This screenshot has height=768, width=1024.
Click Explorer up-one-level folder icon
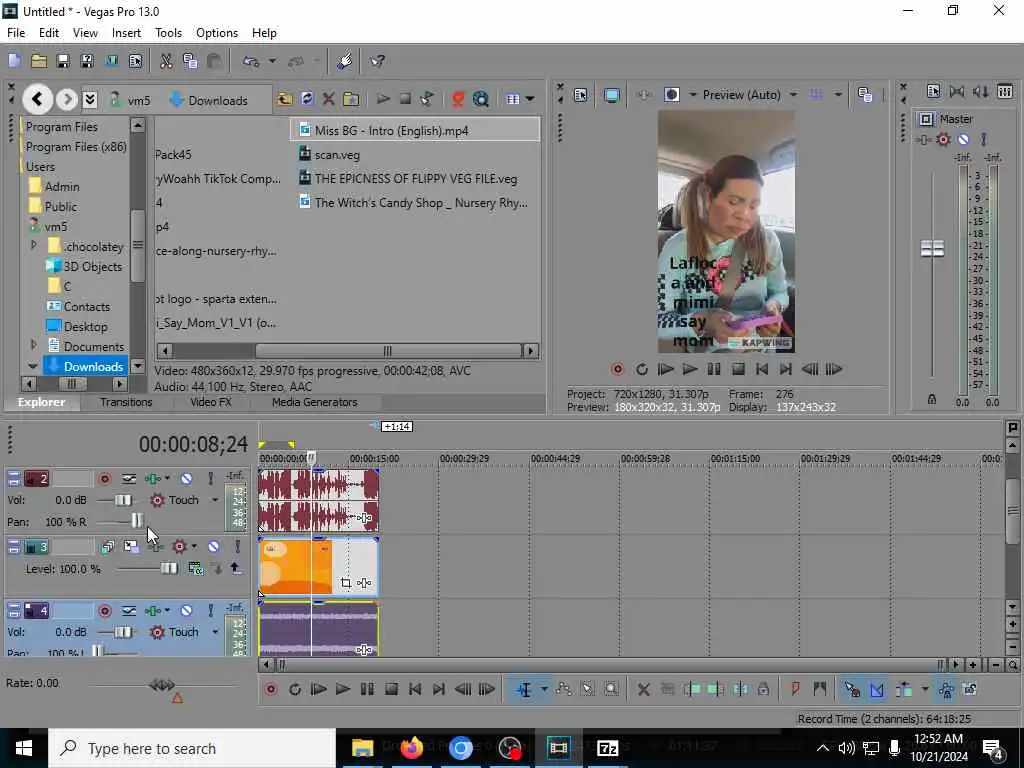tap(284, 99)
